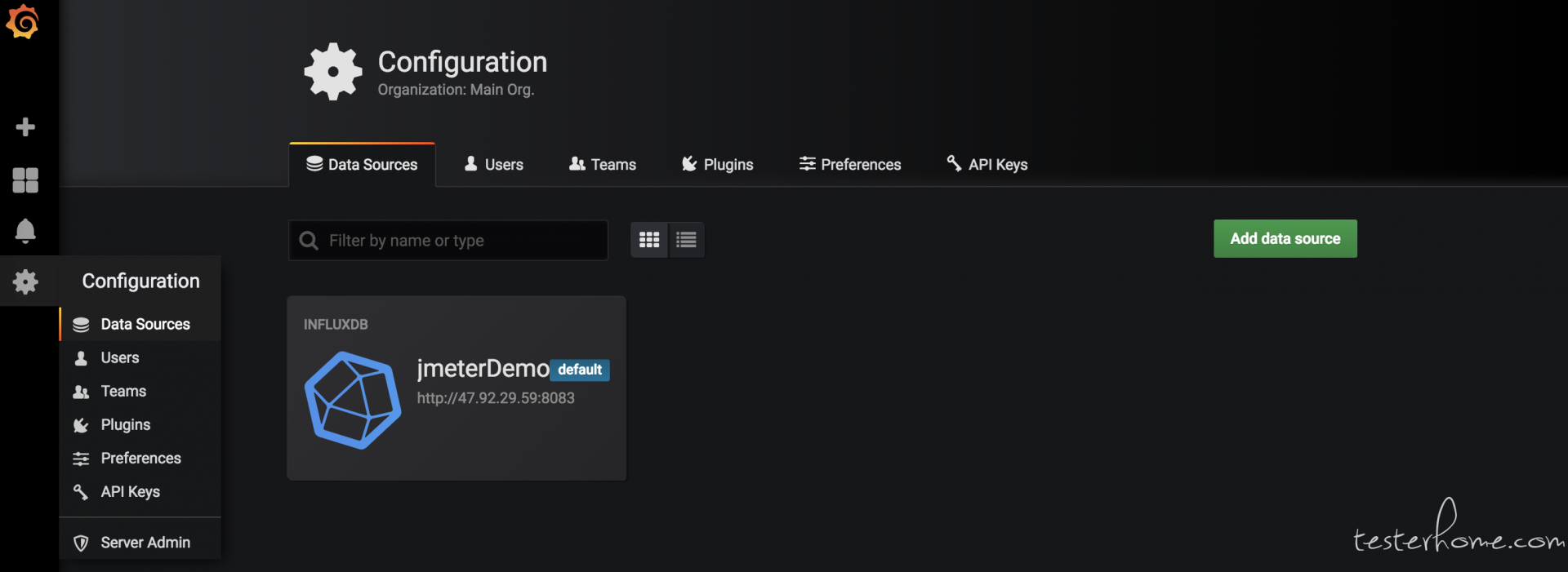Switch to grid view layout
This screenshot has height=572, width=1568.
[x=649, y=240]
